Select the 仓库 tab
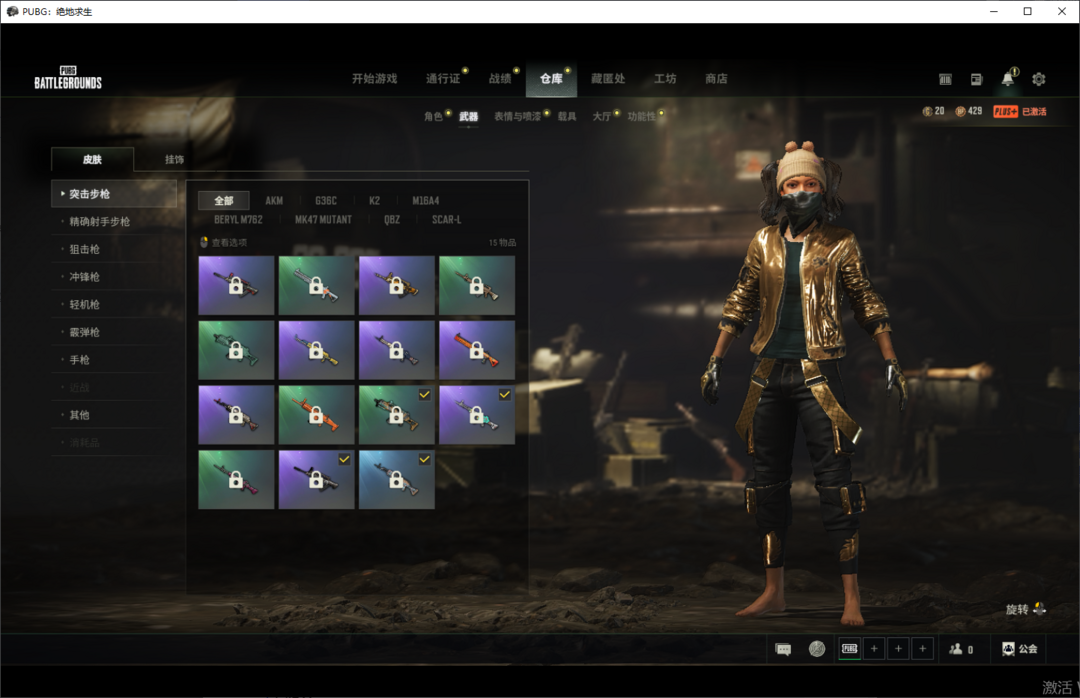 coord(551,79)
